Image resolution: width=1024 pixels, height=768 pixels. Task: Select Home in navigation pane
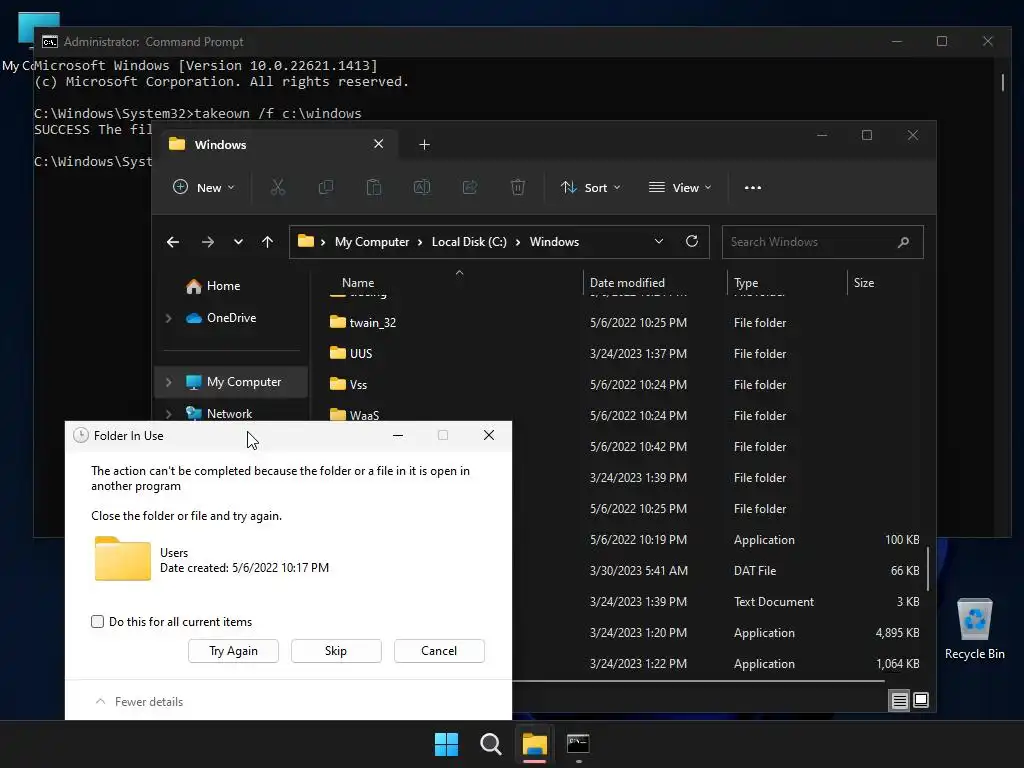pyautogui.click(x=223, y=286)
